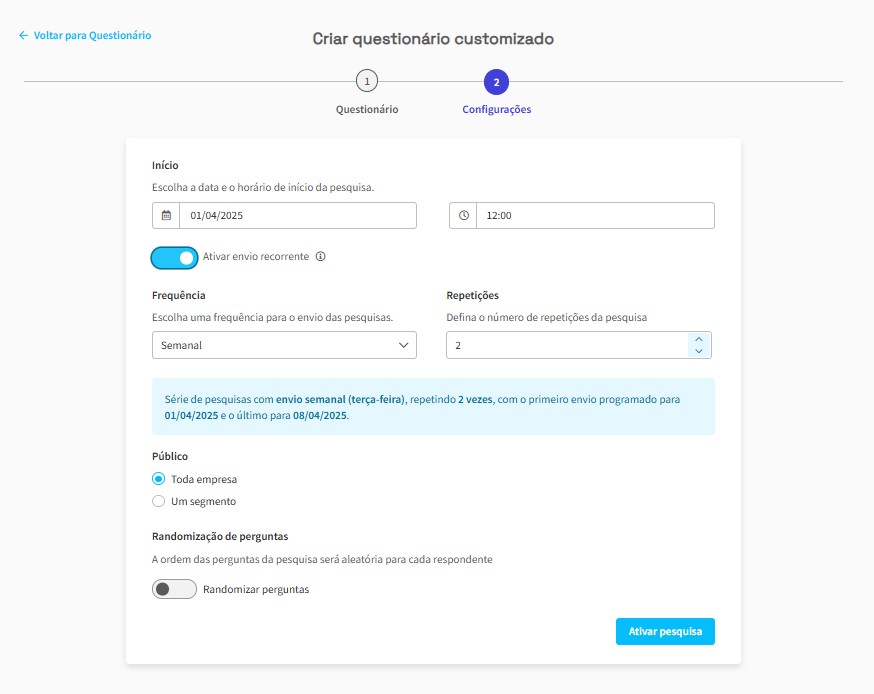Enable Randomizar perguntas toggle
This screenshot has height=694, width=874.
(x=174, y=589)
